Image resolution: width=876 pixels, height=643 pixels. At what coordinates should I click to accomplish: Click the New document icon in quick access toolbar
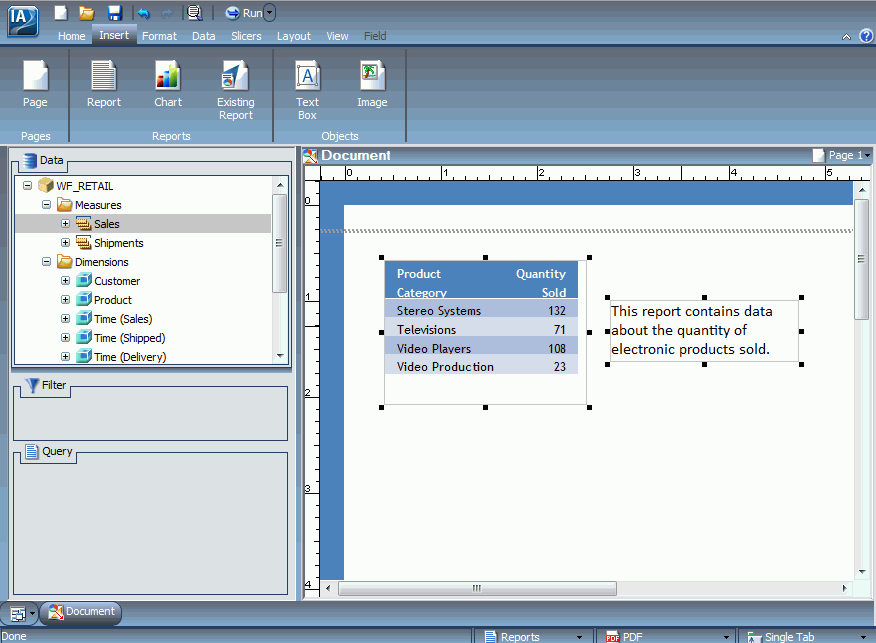pyautogui.click(x=61, y=12)
